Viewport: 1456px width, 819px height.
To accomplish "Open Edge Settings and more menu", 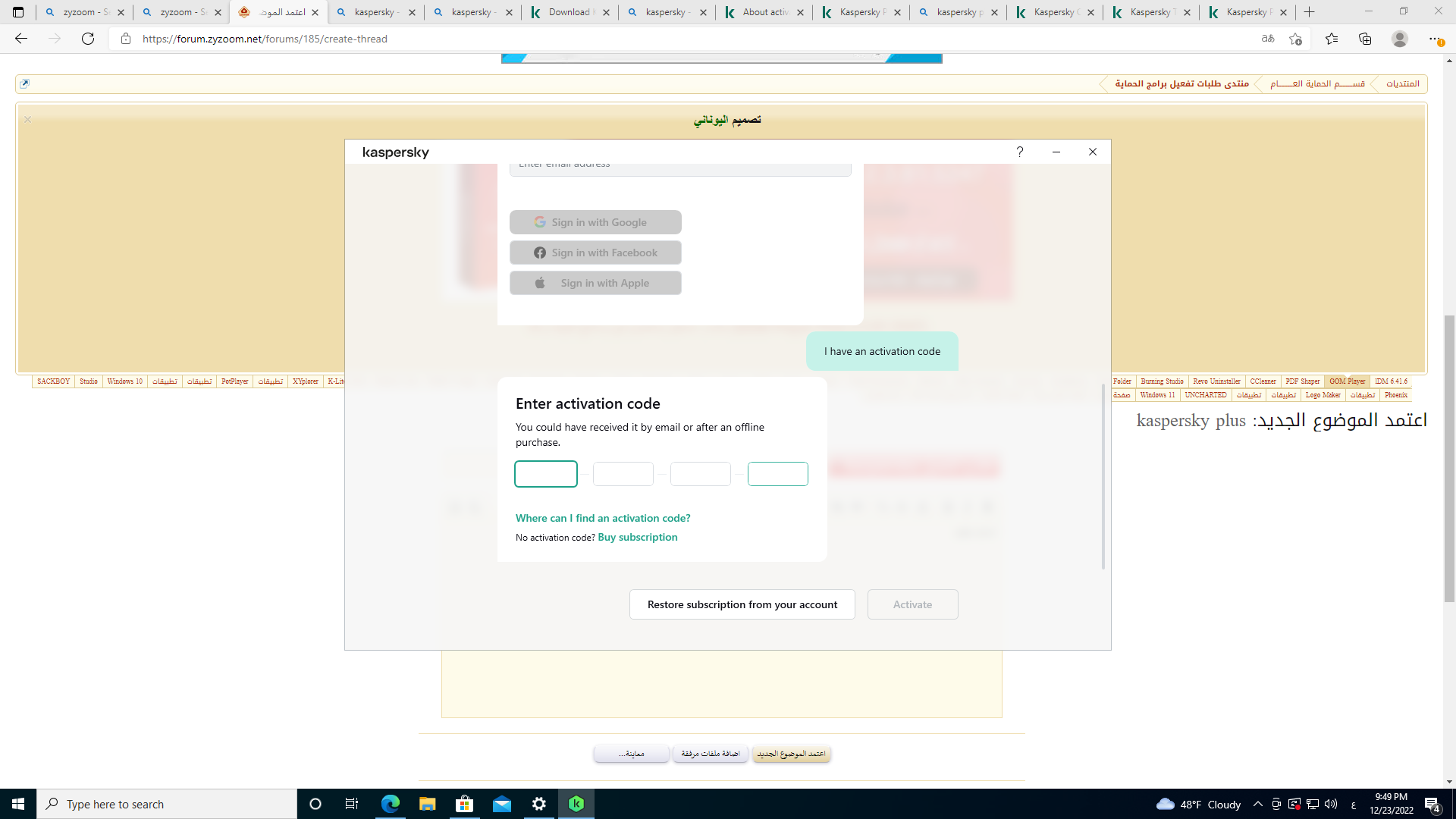I will (1435, 39).
